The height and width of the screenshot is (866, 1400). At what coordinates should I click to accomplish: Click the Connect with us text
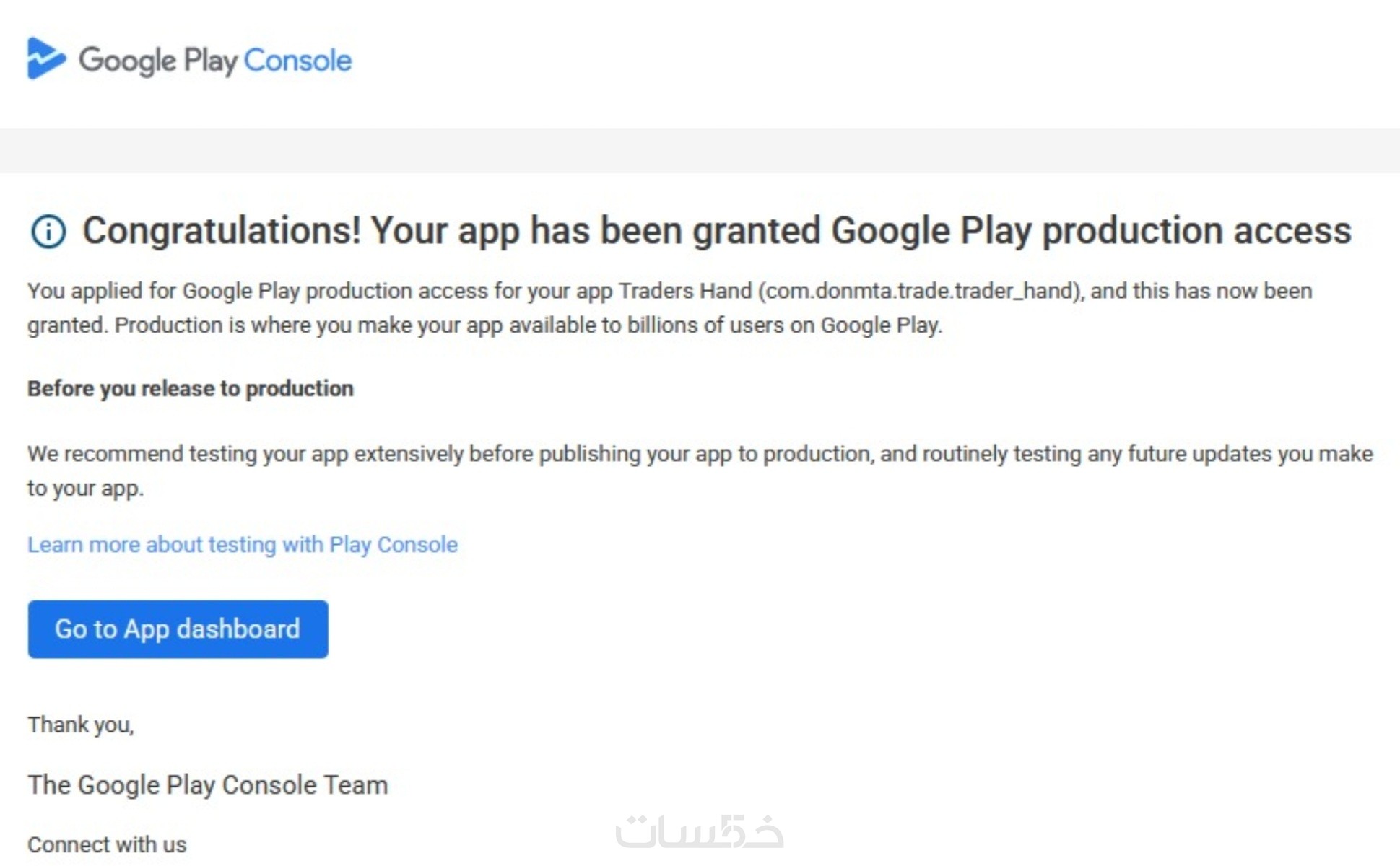107,844
